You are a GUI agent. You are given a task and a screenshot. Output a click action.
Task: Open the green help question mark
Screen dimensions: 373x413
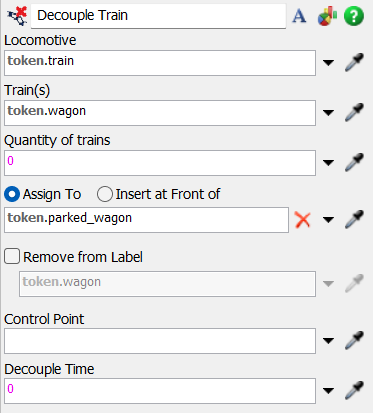point(354,16)
